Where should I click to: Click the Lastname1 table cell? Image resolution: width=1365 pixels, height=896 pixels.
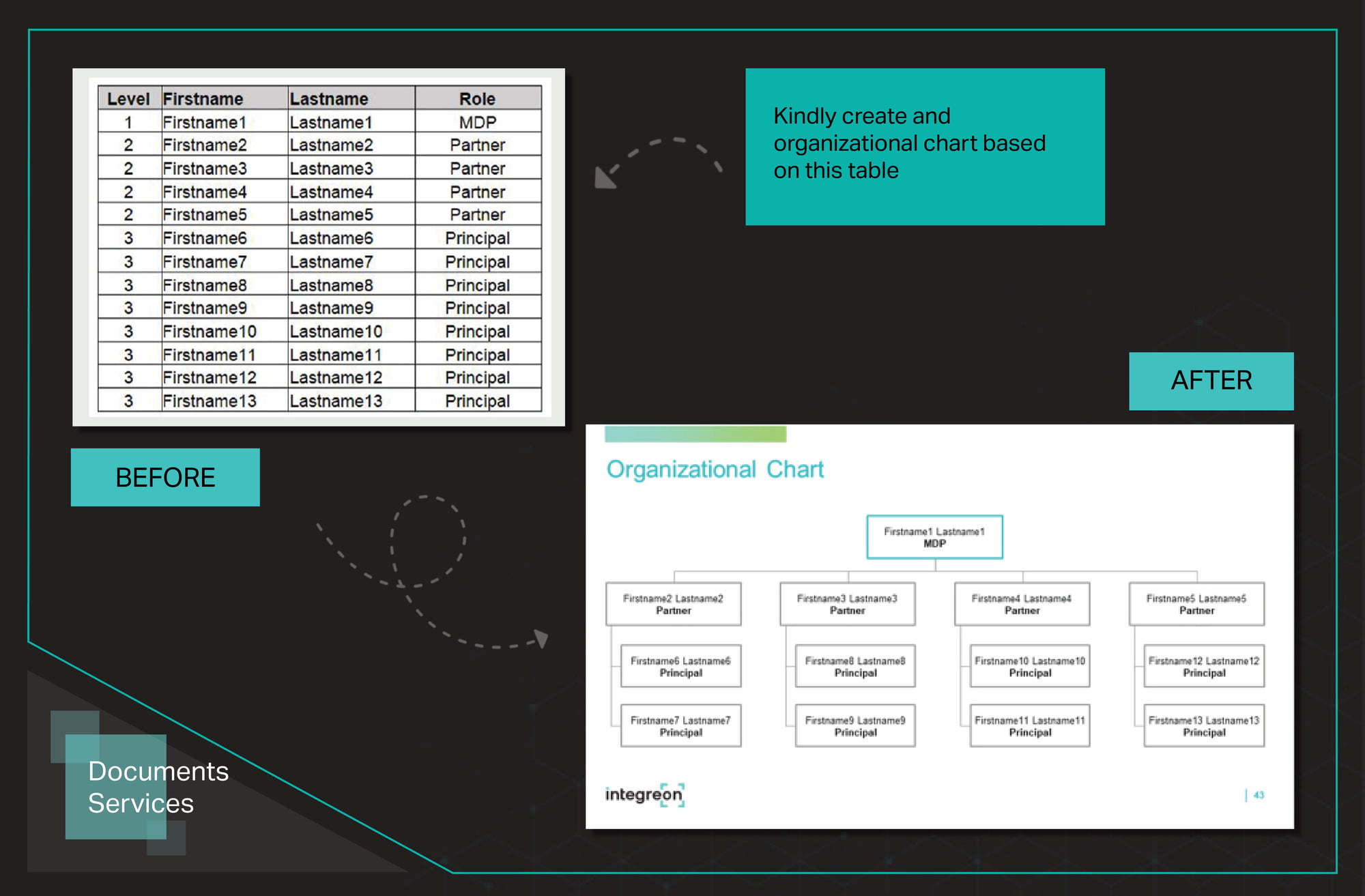(x=351, y=121)
